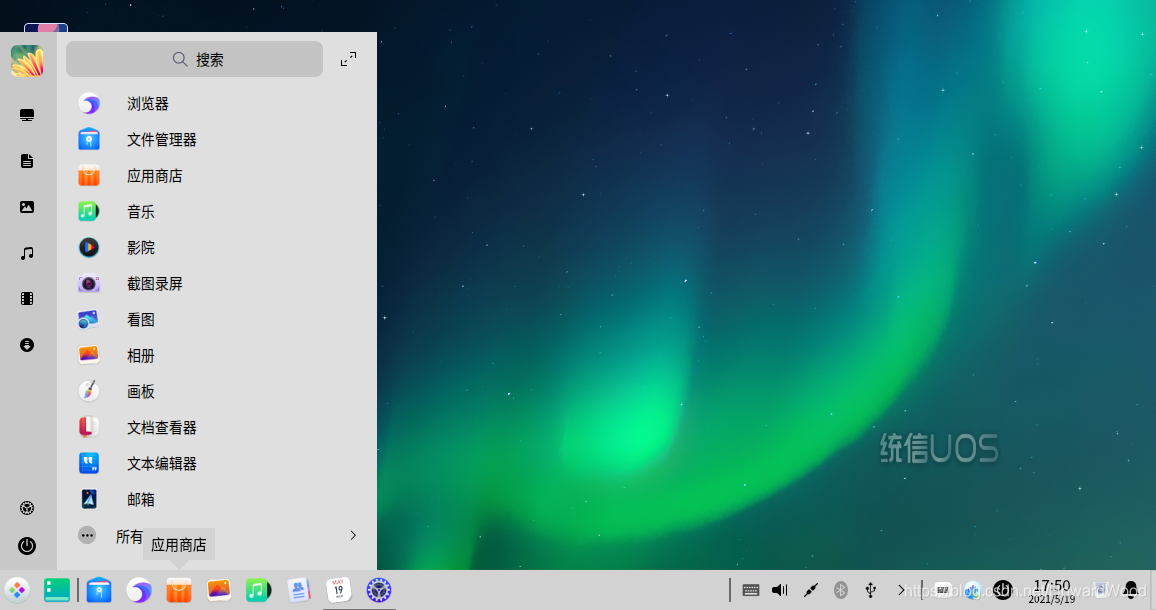Click the input method tray icon
Image resolution: width=1156 pixels, height=610 pixels.
pyautogui.click(x=942, y=590)
